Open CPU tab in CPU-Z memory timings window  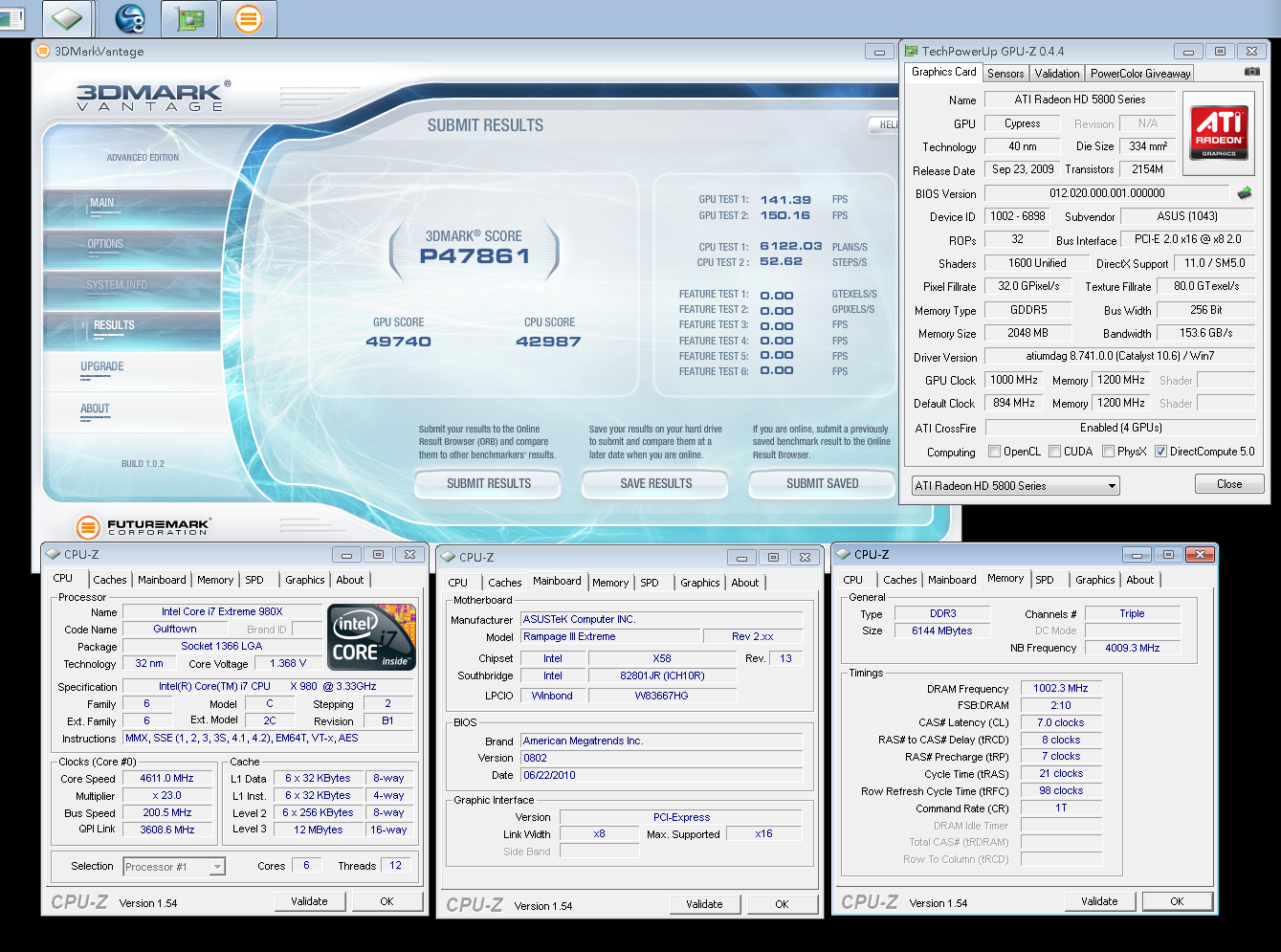pos(852,580)
